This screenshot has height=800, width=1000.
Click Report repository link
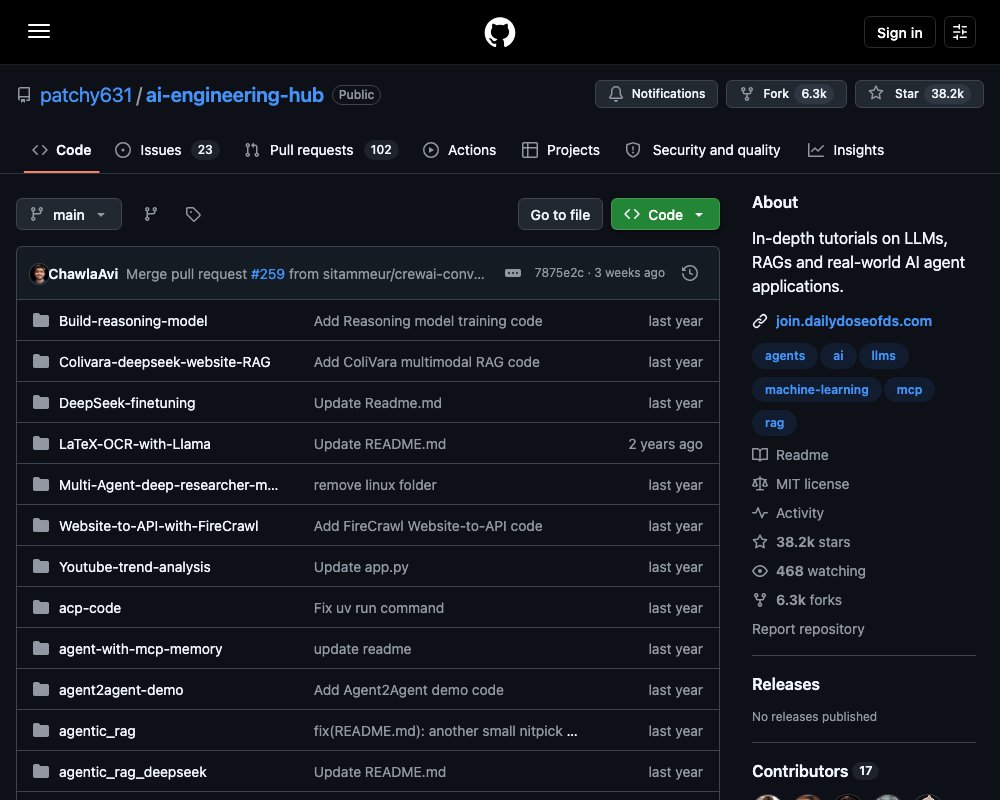tap(808, 629)
